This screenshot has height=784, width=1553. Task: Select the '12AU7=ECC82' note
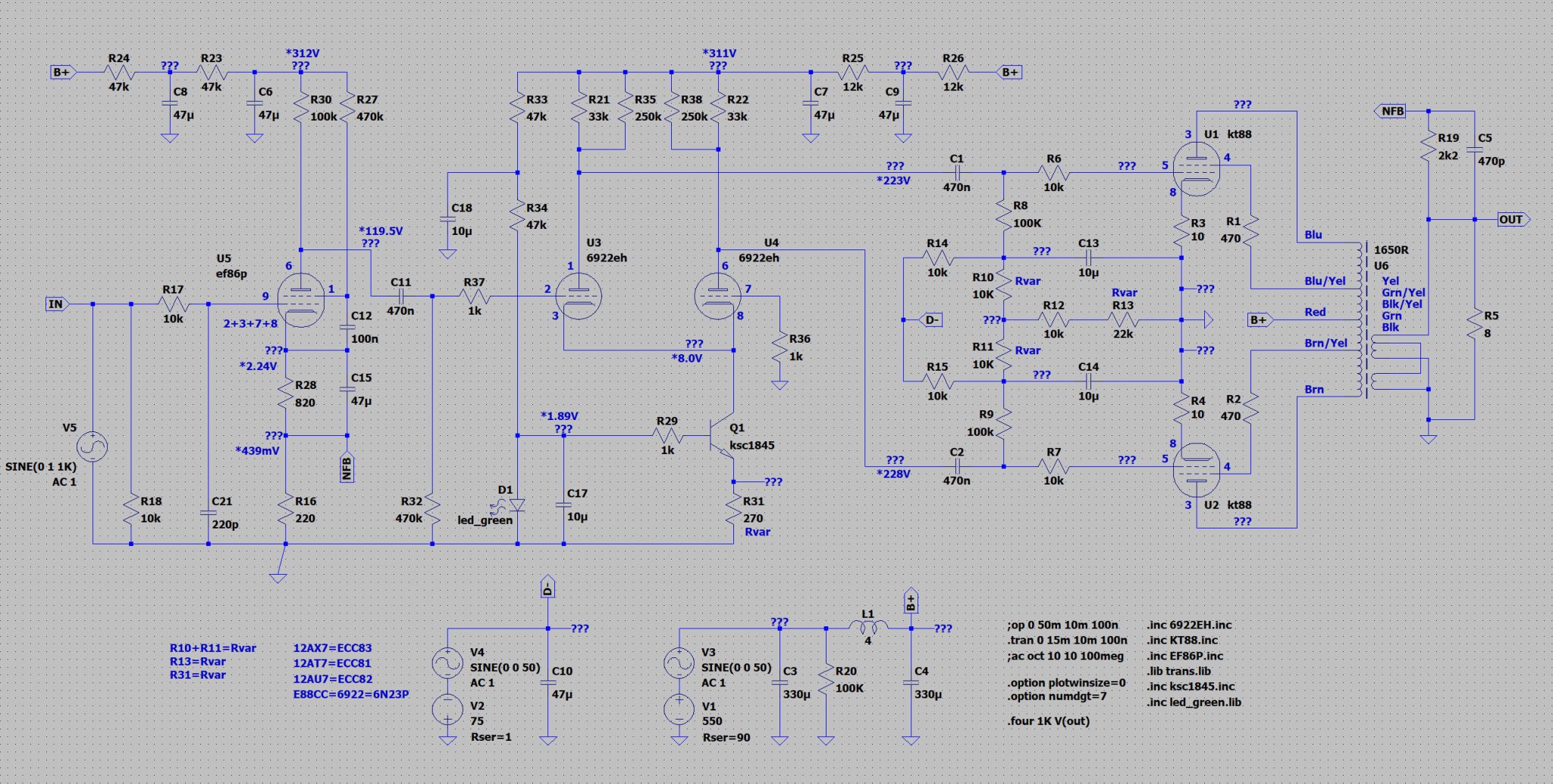tap(332, 679)
